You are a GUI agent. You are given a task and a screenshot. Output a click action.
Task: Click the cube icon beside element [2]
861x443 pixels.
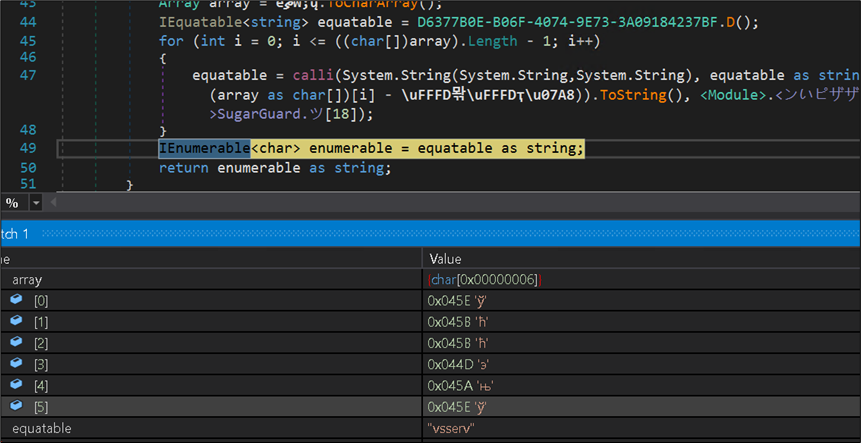click(x=16, y=342)
